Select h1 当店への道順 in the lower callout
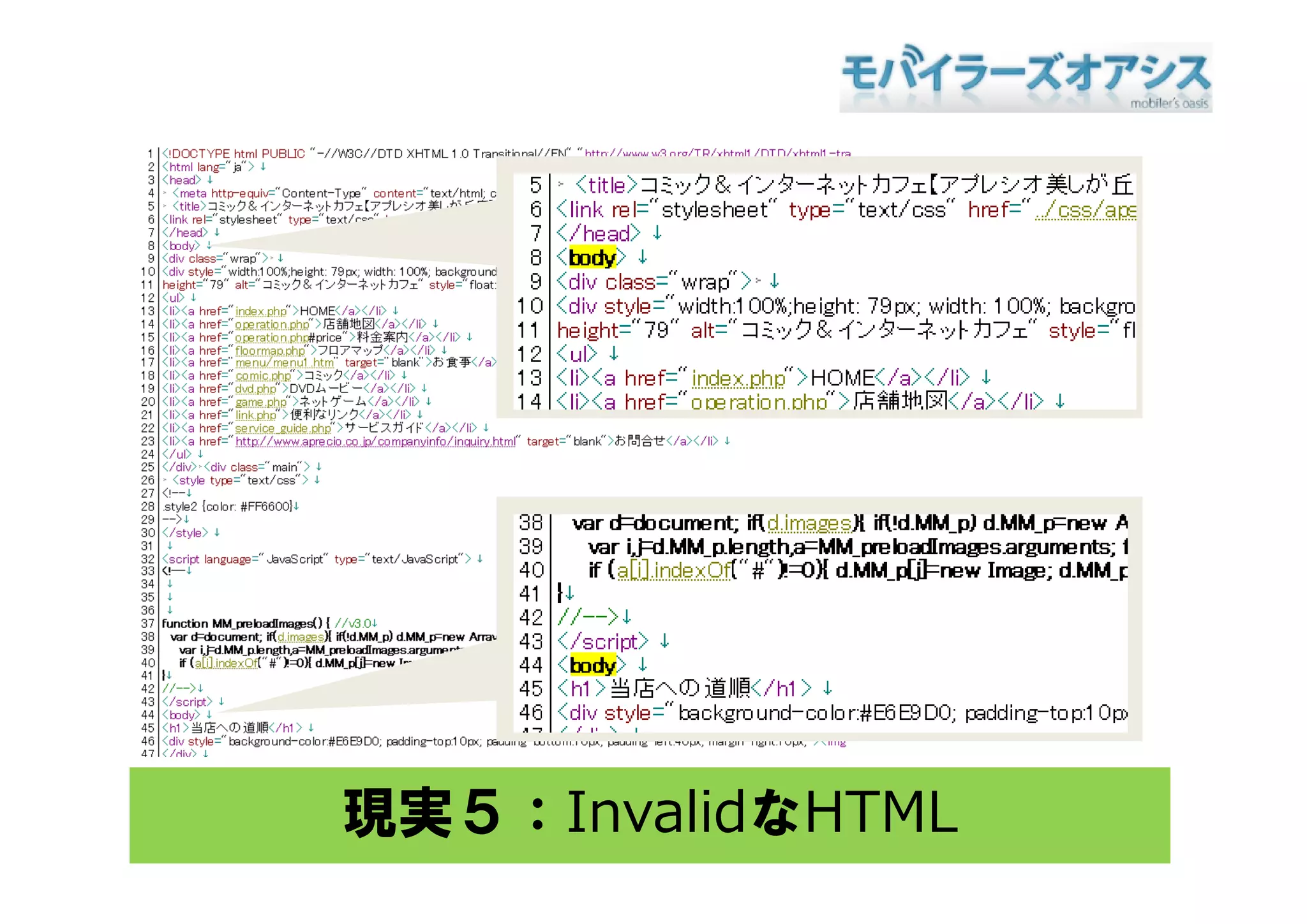The height and width of the screenshot is (924, 1307). (685, 689)
